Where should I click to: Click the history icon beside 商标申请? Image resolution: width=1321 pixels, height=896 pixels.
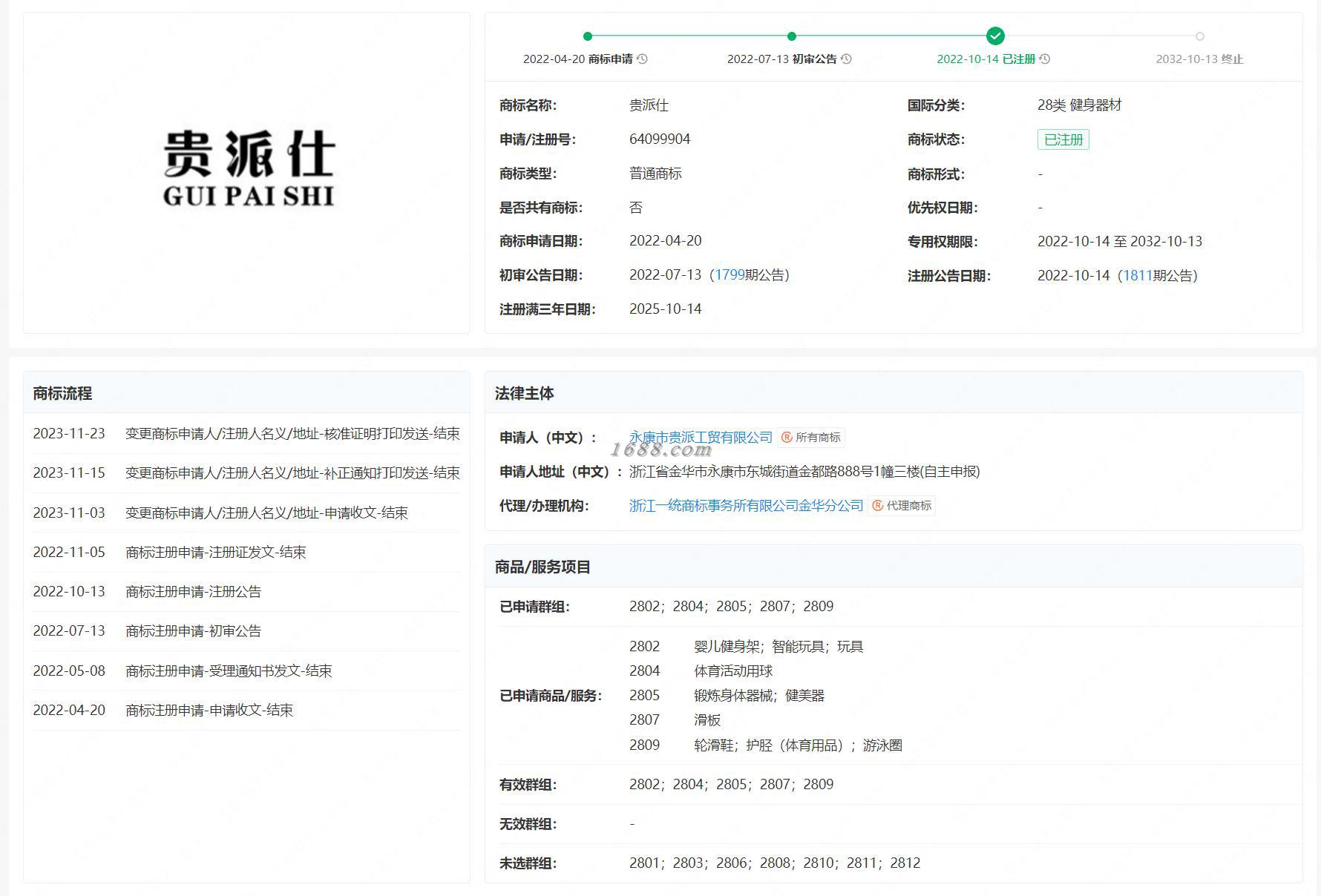coord(643,59)
